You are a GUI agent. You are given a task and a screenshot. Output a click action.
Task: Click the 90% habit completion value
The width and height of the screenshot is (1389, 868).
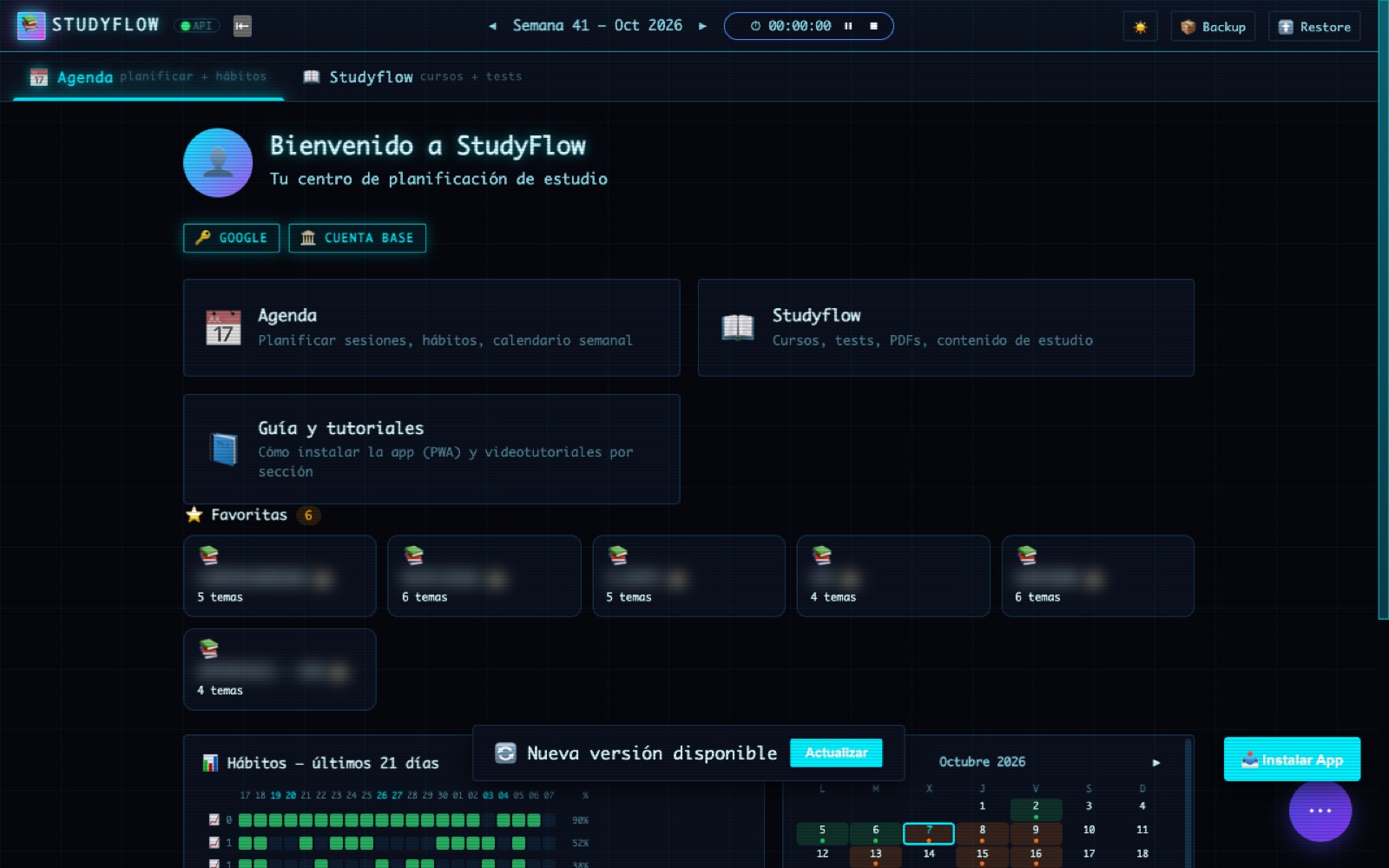coord(581,820)
